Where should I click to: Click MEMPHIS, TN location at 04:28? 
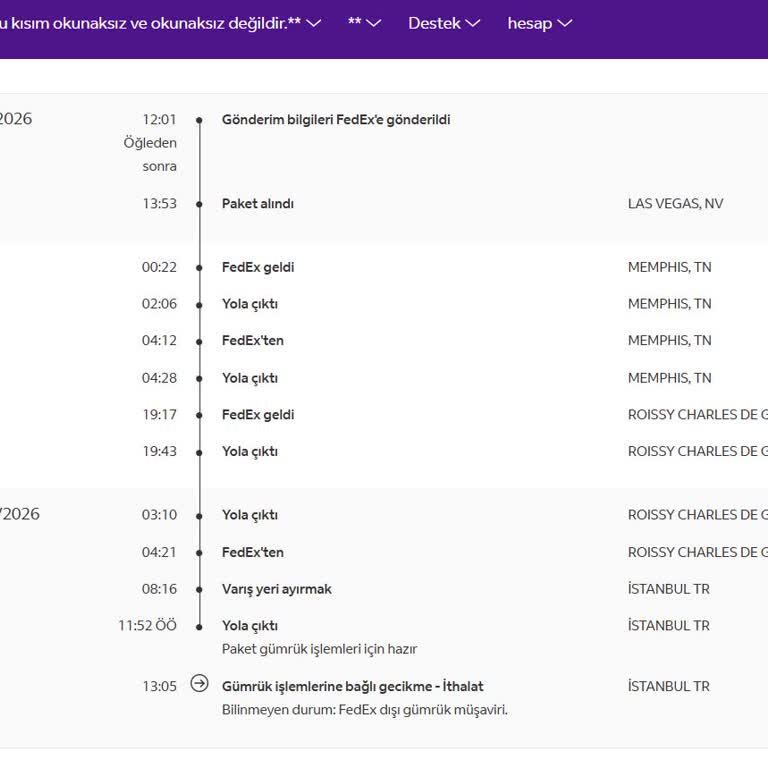coord(669,378)
